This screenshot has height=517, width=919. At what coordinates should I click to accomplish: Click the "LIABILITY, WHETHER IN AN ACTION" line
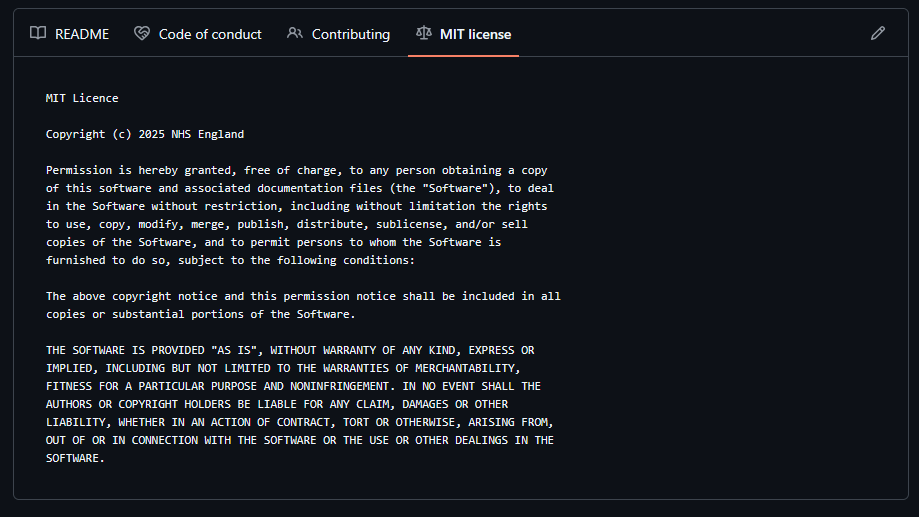coord(299,422)
